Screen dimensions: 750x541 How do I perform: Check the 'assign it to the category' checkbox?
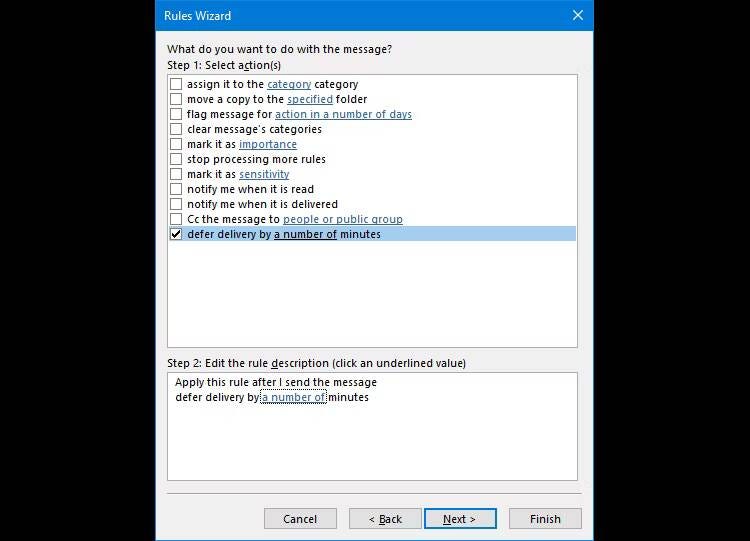tap(176, 84)
